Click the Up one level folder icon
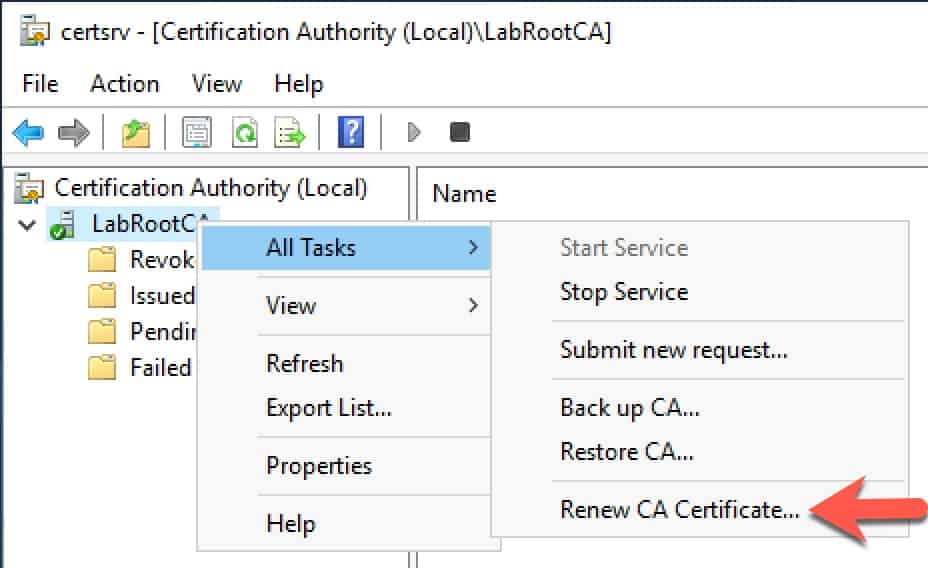Image resolution: width=928 pixels, height=568 pixels. coord(136,133)
